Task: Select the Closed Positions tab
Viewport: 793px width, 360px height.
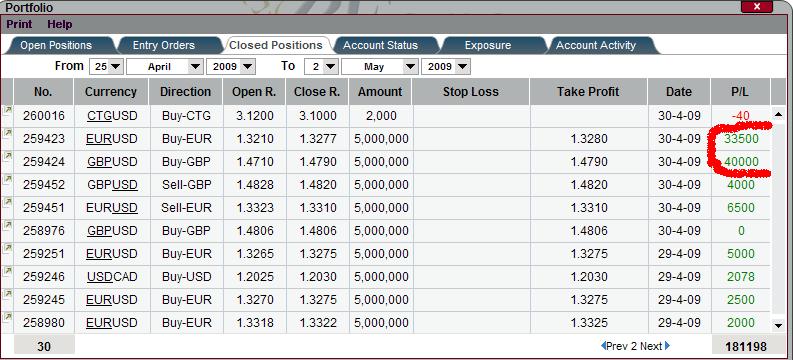Action: coord(276,45)
